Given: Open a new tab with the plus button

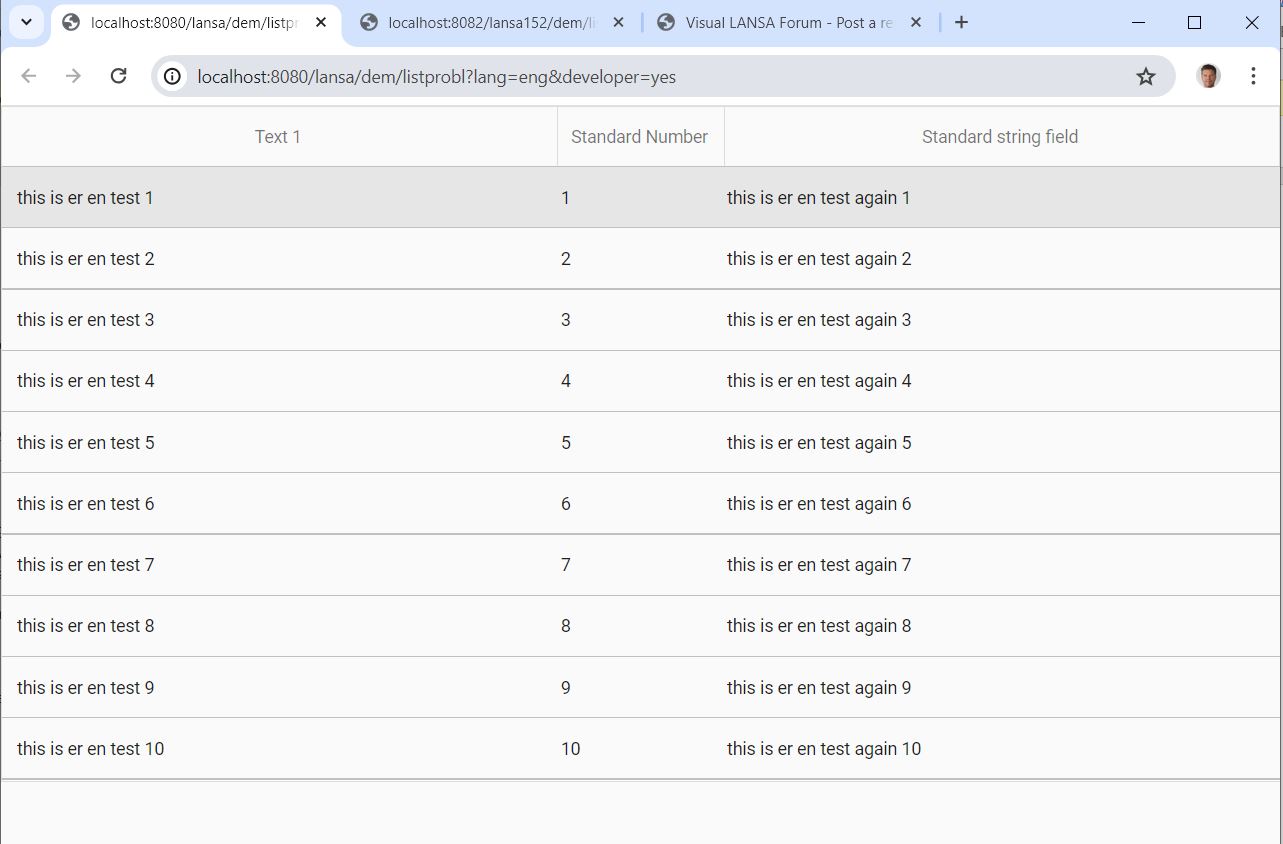Looking at the screenshot, I should 961,21.
